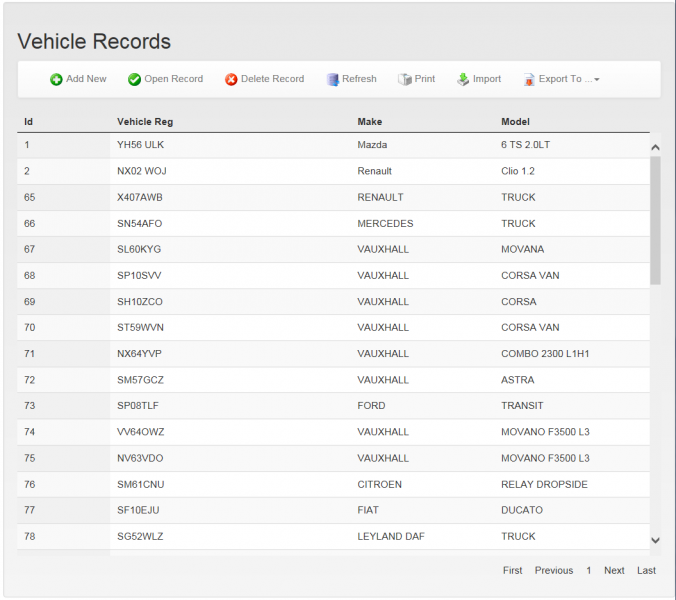
Task: Click the green checkmark Open Record icon
Action: click(135, 80)
